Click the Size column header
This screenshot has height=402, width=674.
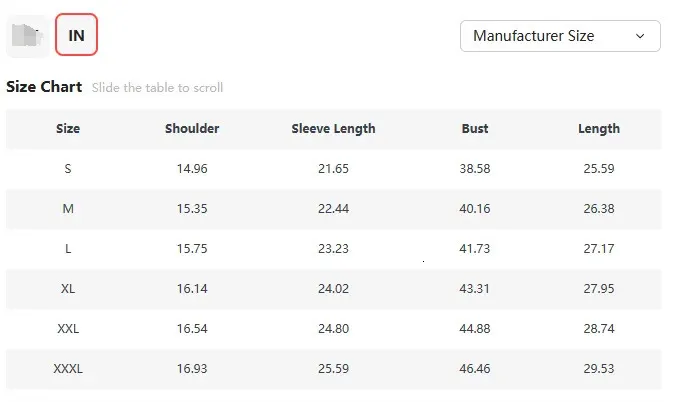(x=68, y=129)
